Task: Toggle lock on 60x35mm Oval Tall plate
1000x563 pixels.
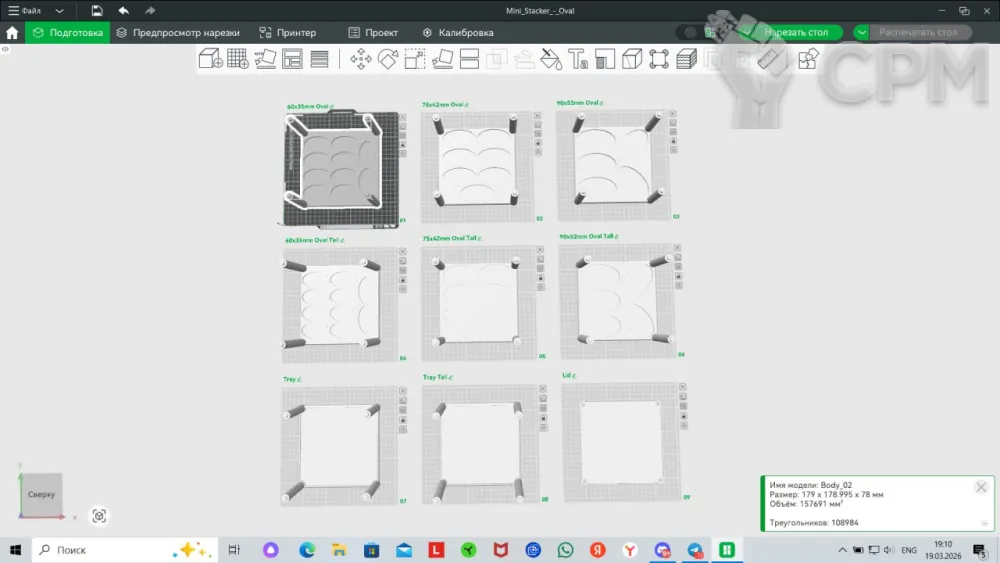Action: point(402,280)
